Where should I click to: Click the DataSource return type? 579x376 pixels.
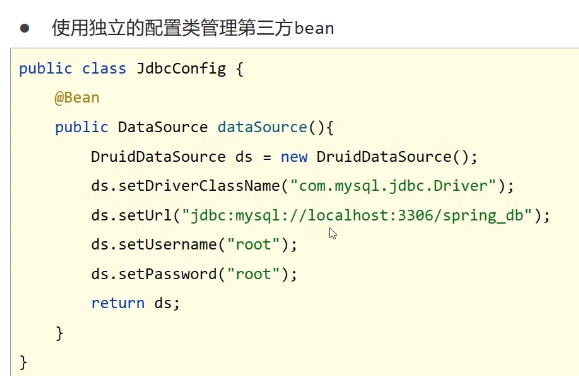tap(163, 127)
